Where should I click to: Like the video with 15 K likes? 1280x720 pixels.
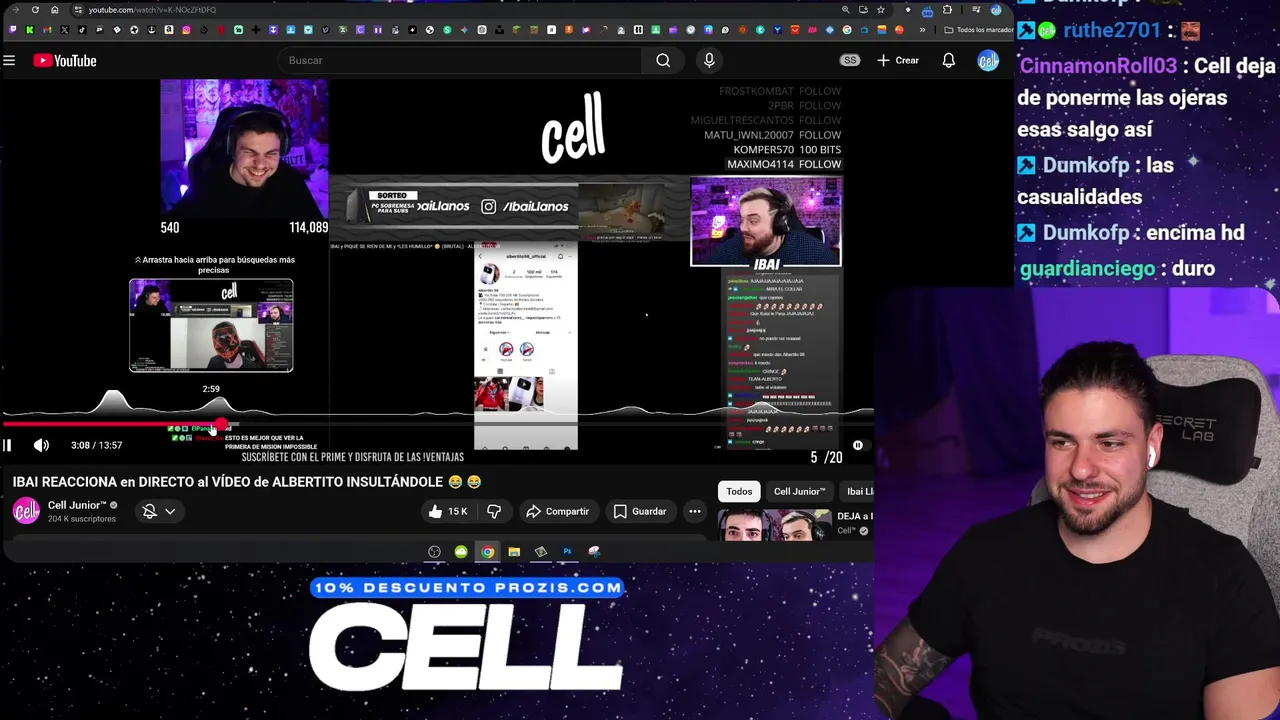tap(447, 511)
